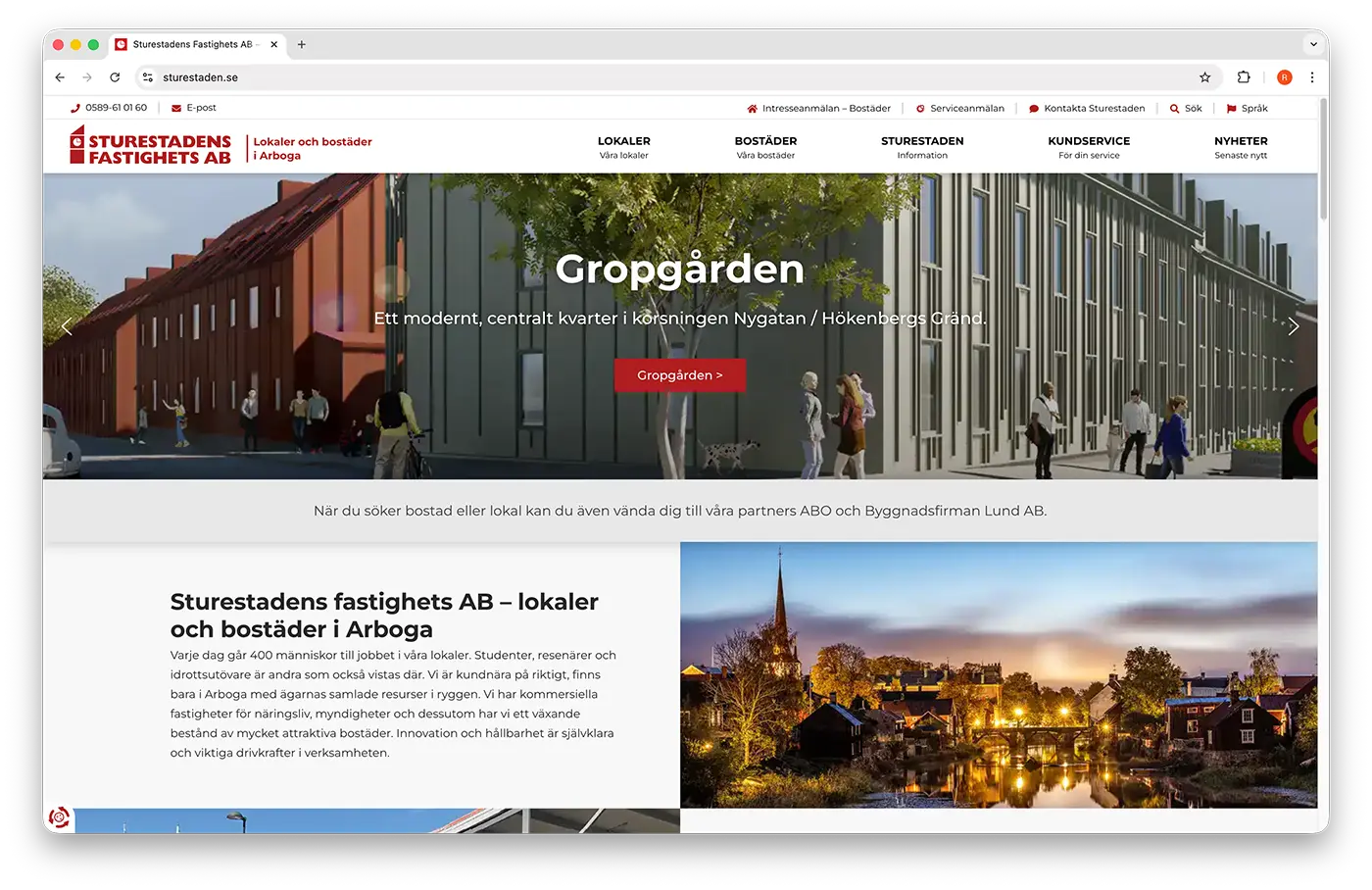Go back with the browser back arrow
Screen dimensions: 1372x890
tap(60, 77)
